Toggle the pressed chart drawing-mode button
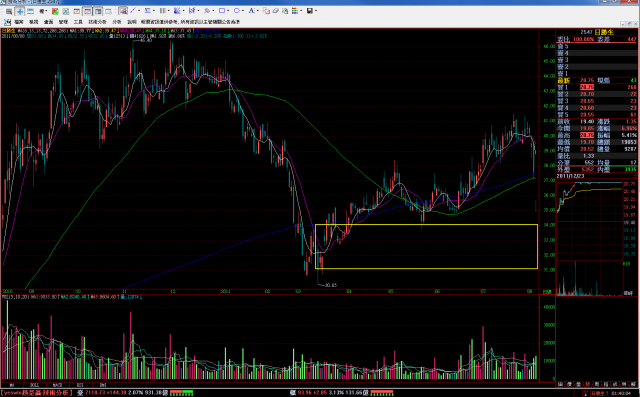Screen dimensions: 640x397 (123, 11)
